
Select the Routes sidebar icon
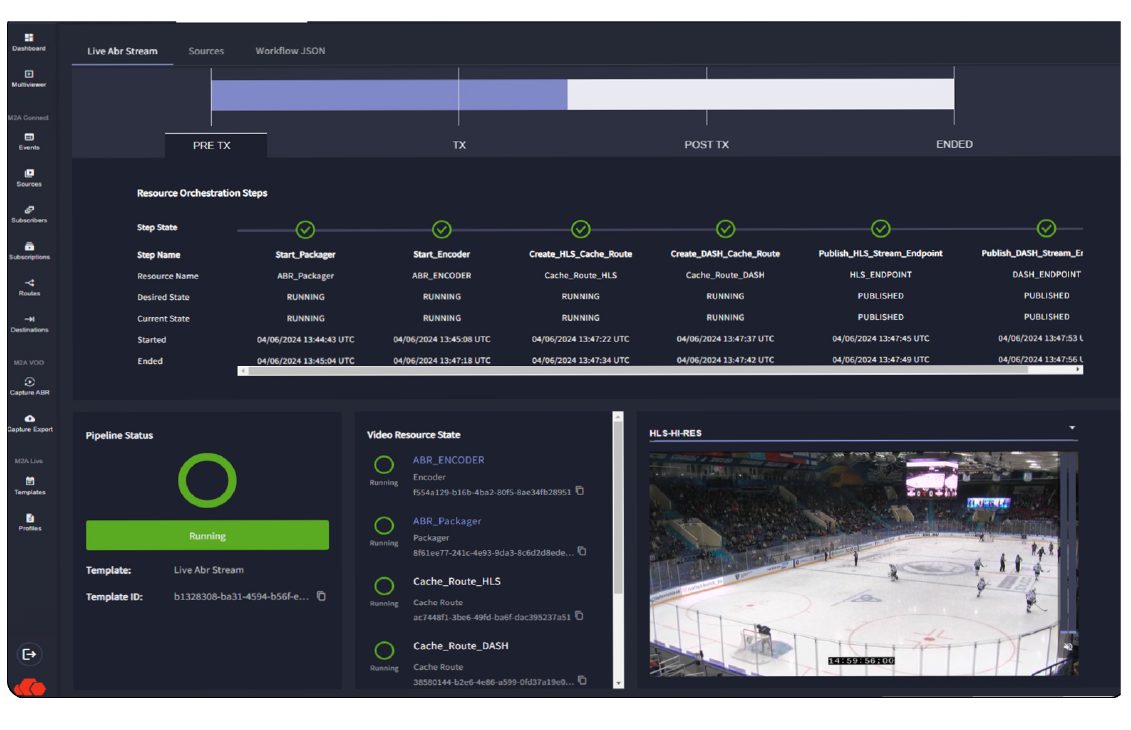[x=29, y=287]
